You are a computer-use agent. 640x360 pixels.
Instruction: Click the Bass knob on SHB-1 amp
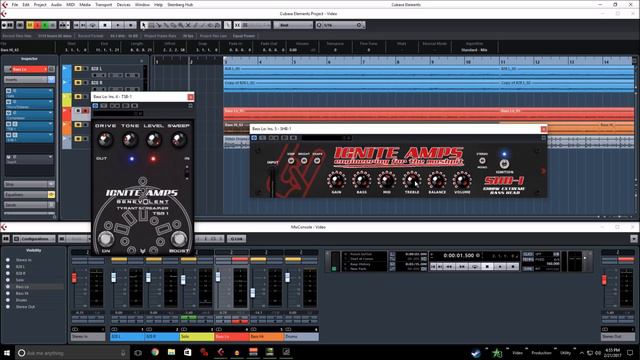point(362,180)
